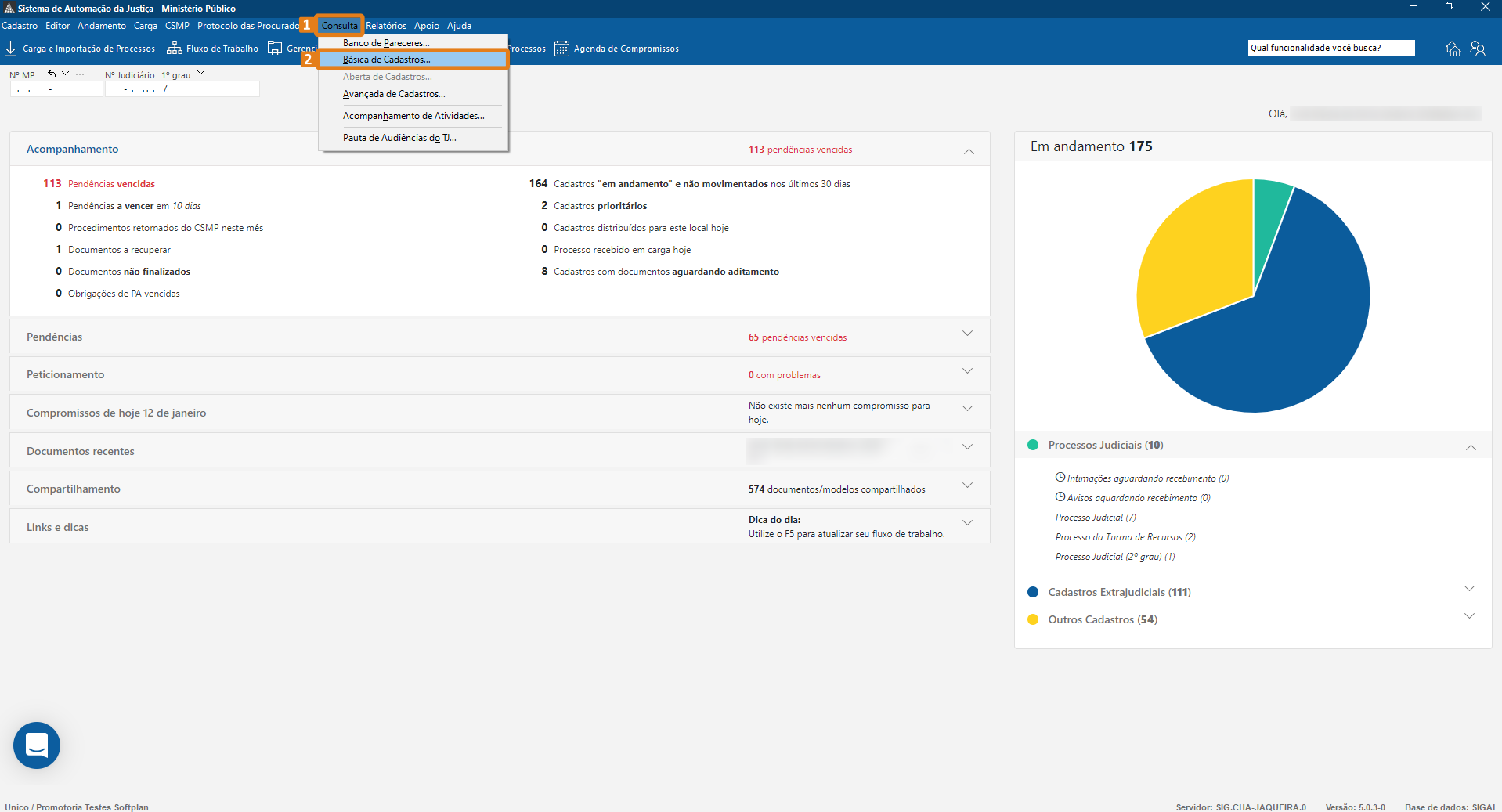Viewport: 1502px width, 812px height.
Task: Expand the Peticionamento section
Action: (968, 371)
